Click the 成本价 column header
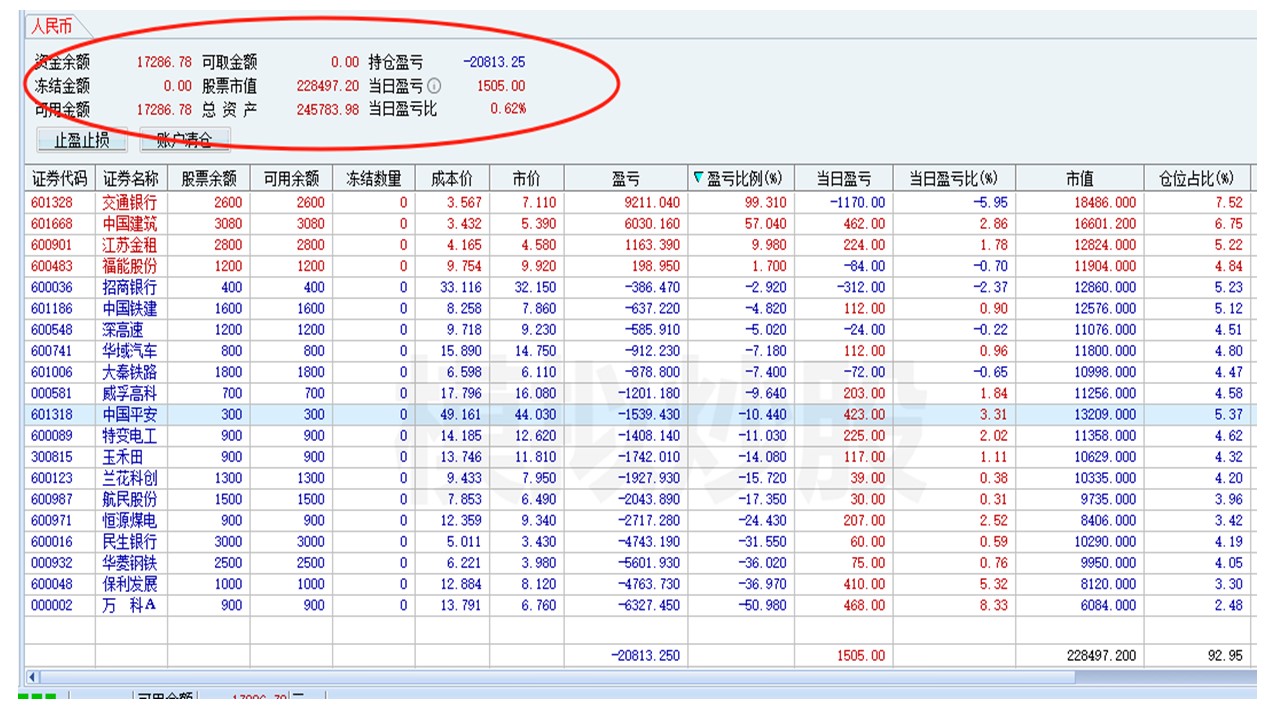Screen dimensions: 1280x720 point(452,179)
